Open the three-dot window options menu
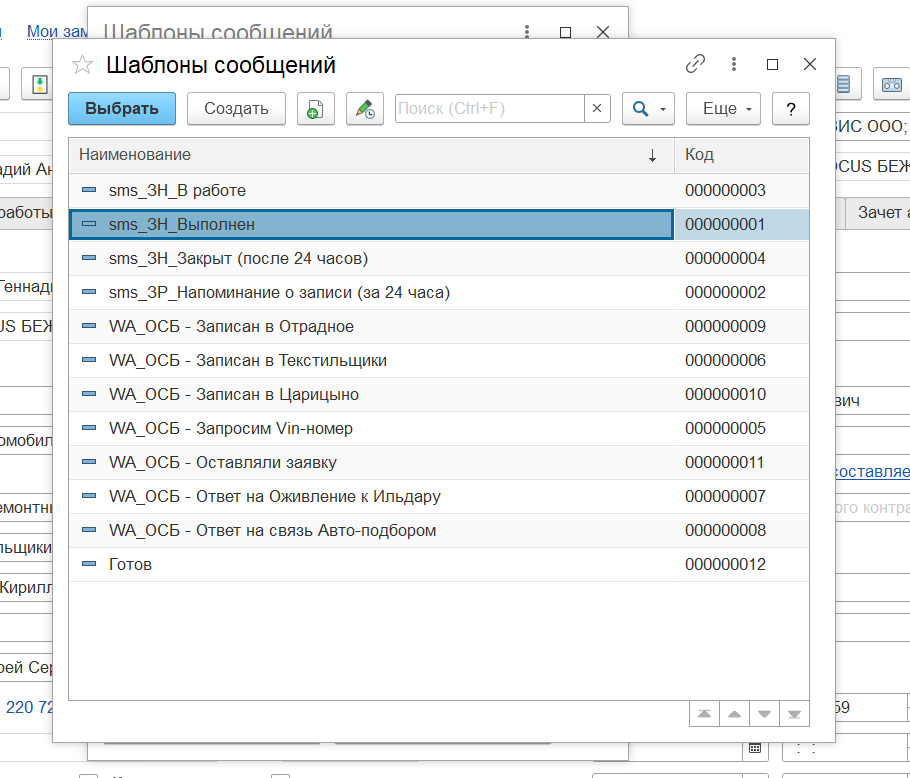This screenshot has width=910, height=778. click(x=735, y=64)
